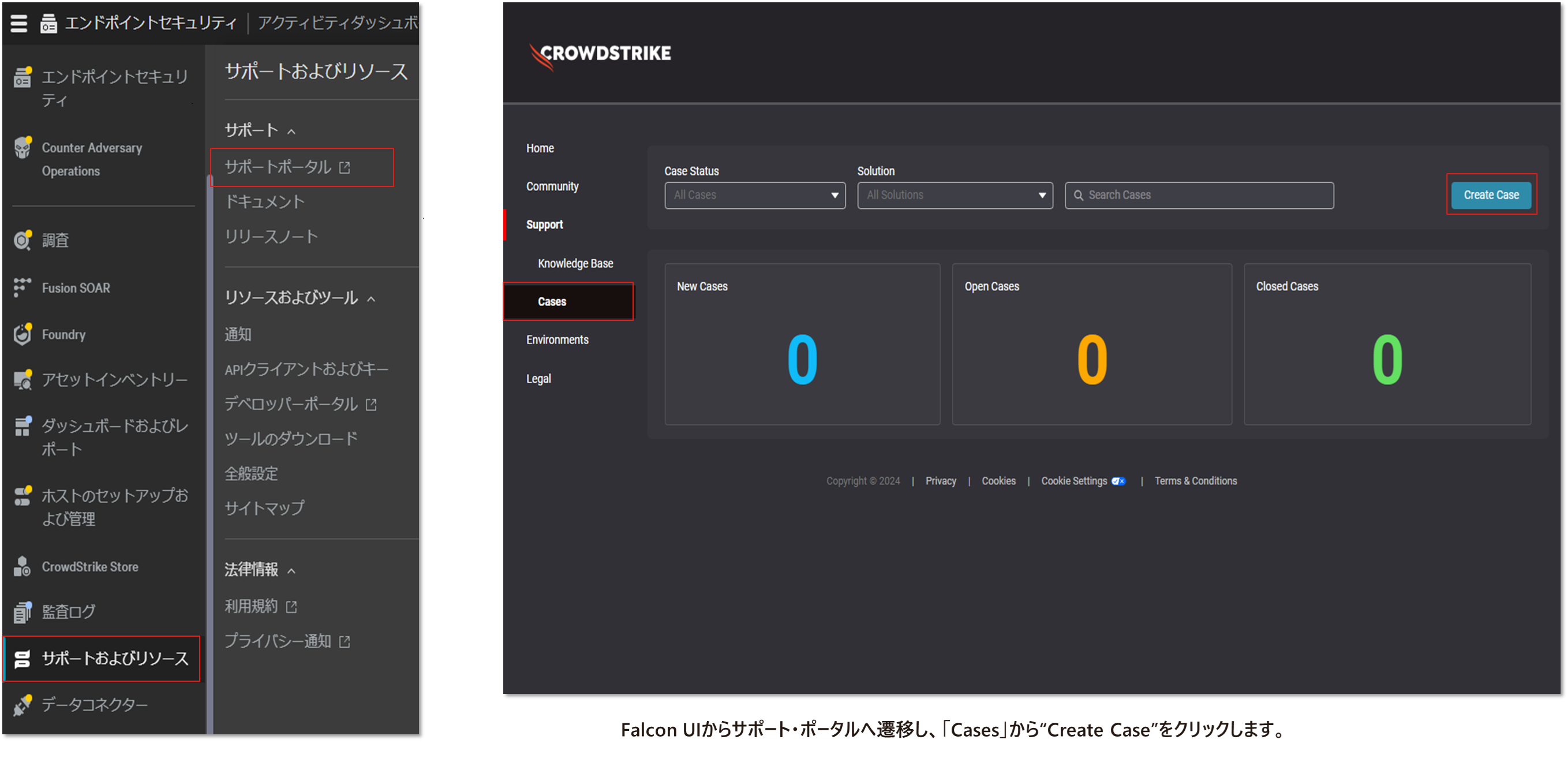Click the left sidebar vertical scrollbar
Screen dimensions: 1568x762
[x=209, y=454]
